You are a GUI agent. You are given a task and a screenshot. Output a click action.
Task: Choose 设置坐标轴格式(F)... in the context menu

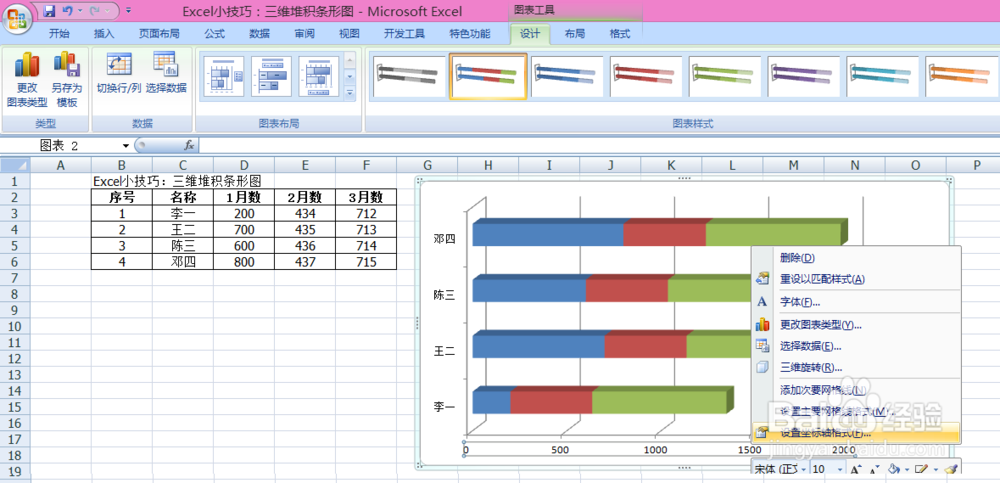coord(857,433)
